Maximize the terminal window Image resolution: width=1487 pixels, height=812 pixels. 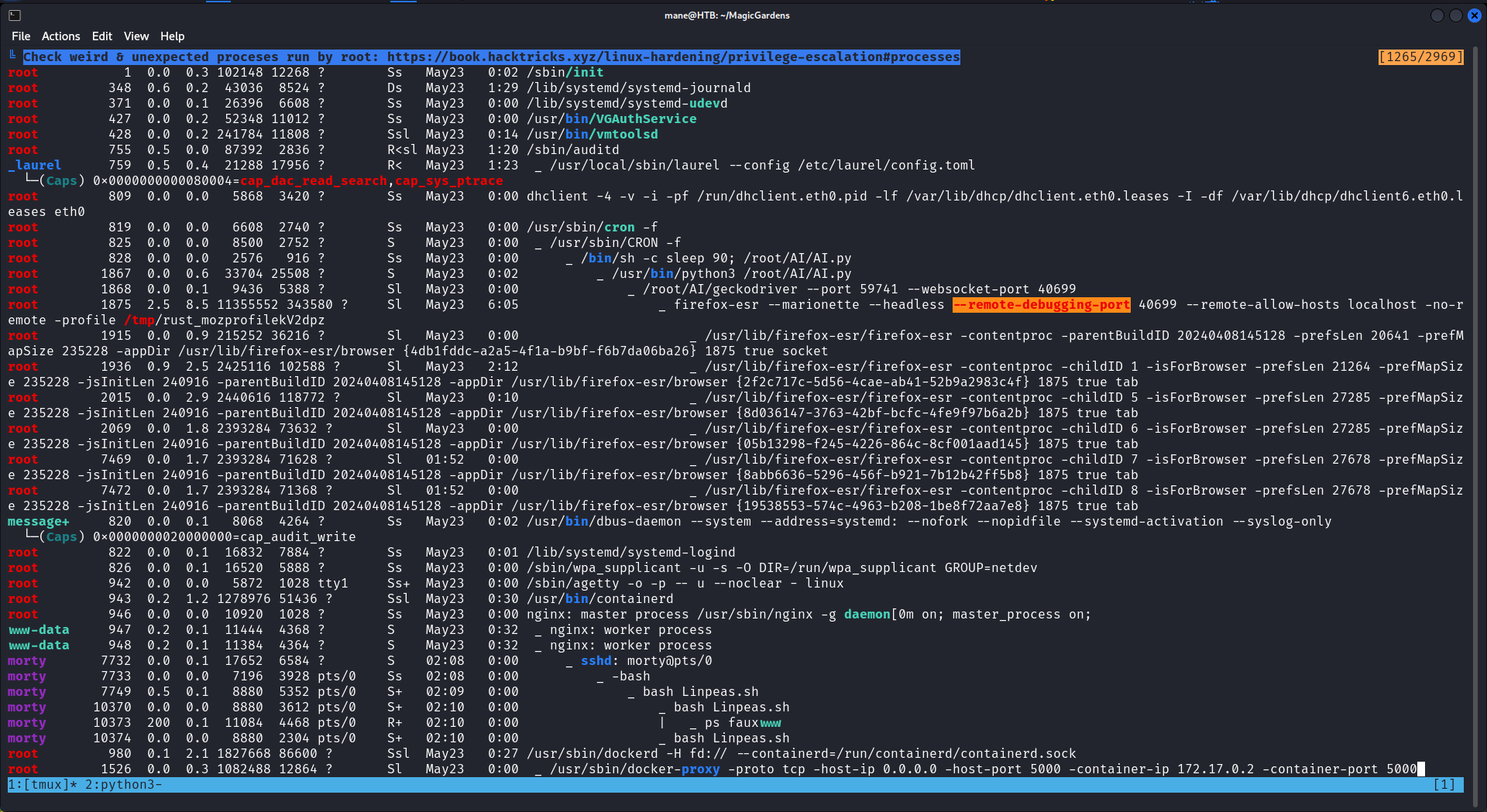(1455, 15)
